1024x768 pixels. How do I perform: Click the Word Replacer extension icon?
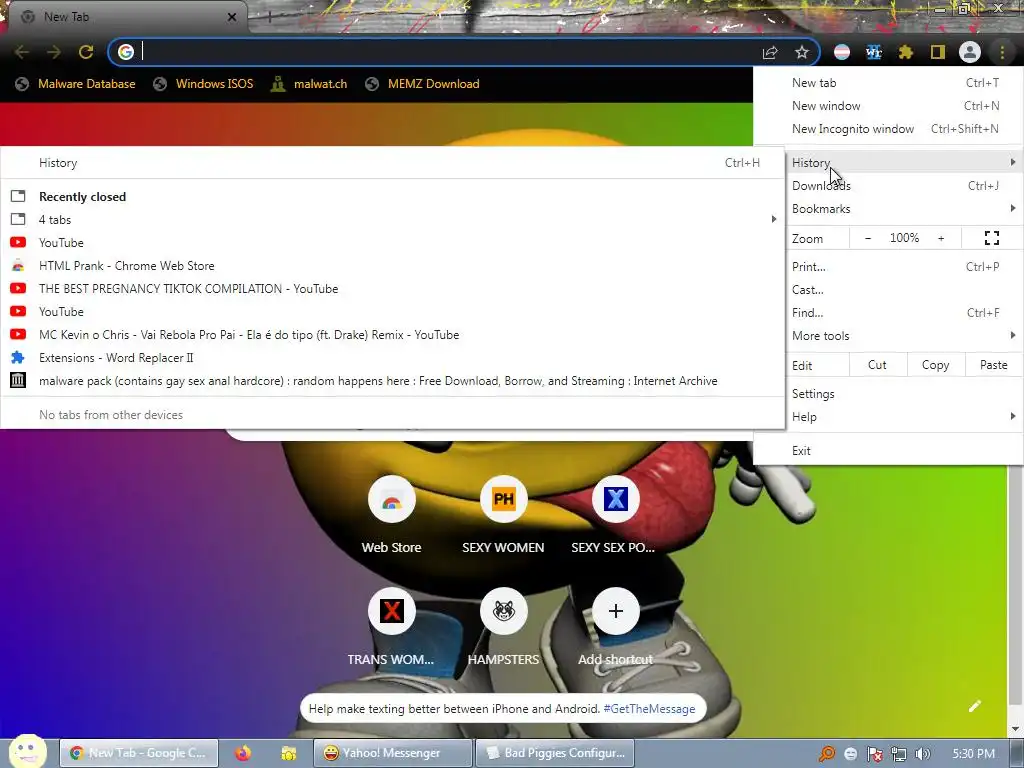pos(874,52)
